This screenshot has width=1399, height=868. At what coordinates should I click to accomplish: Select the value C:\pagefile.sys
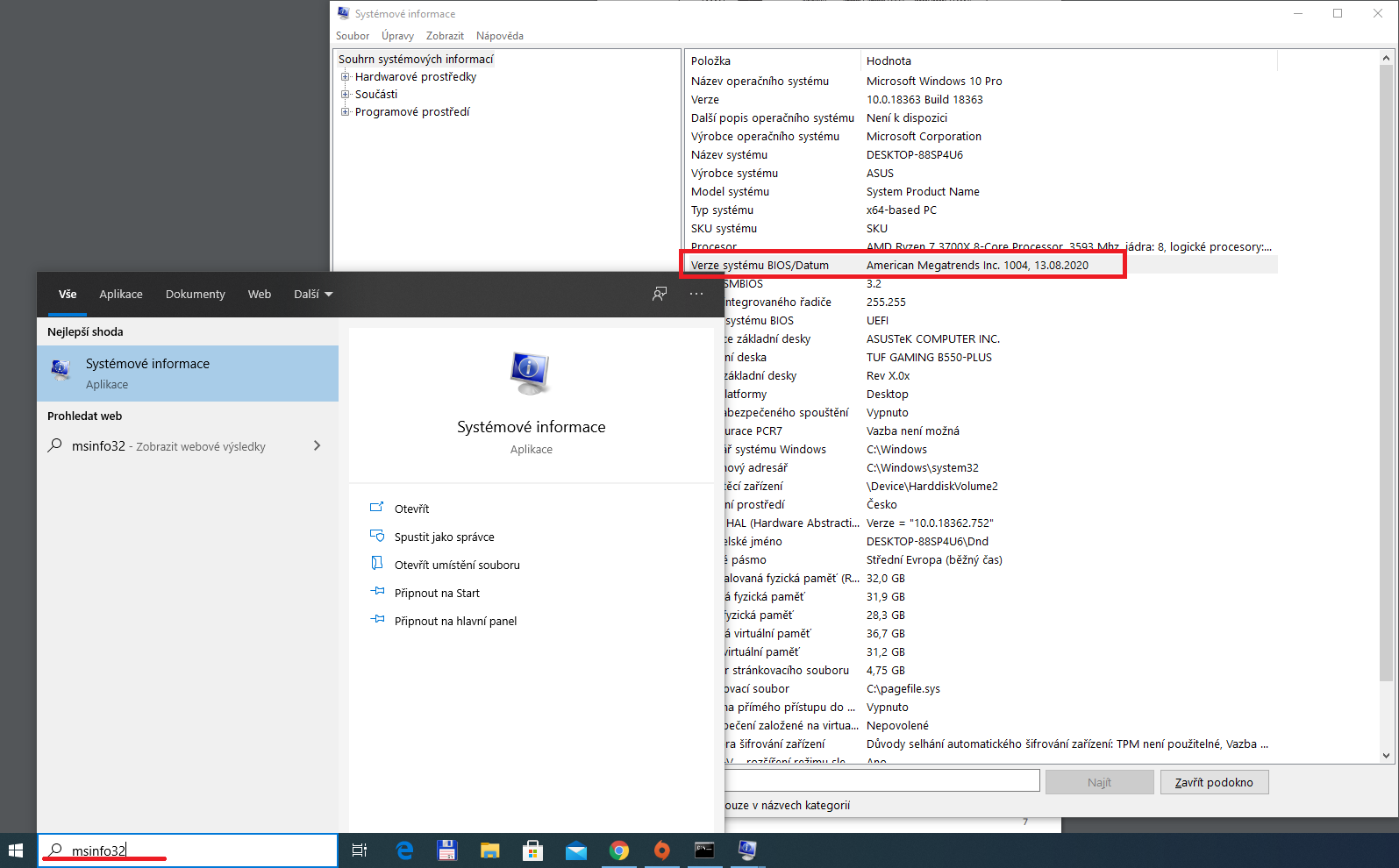[x=903, y=688]
